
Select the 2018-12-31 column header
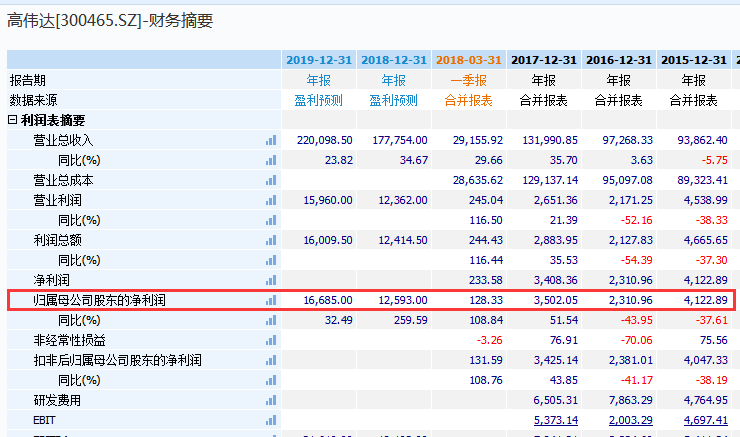point(394,60)
